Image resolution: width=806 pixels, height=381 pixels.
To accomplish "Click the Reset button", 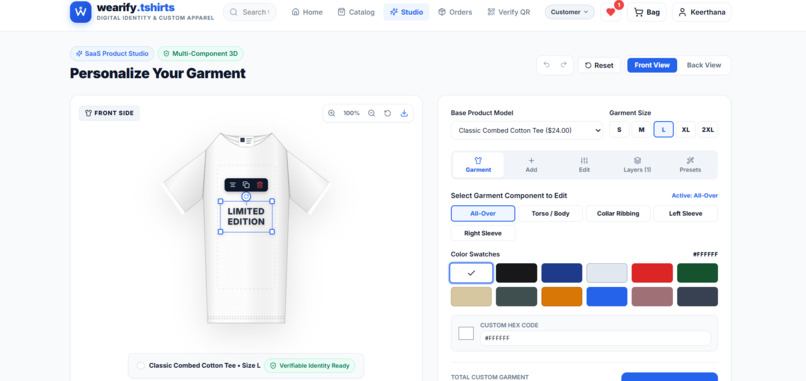I will [599, 65].
